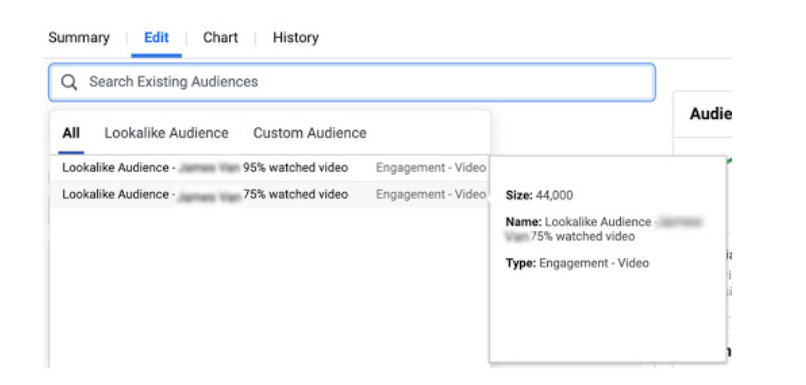Image resolution: width=806 pixels, height=385 pixels.
Task: Open the History tab
Action: click(296, 38)
